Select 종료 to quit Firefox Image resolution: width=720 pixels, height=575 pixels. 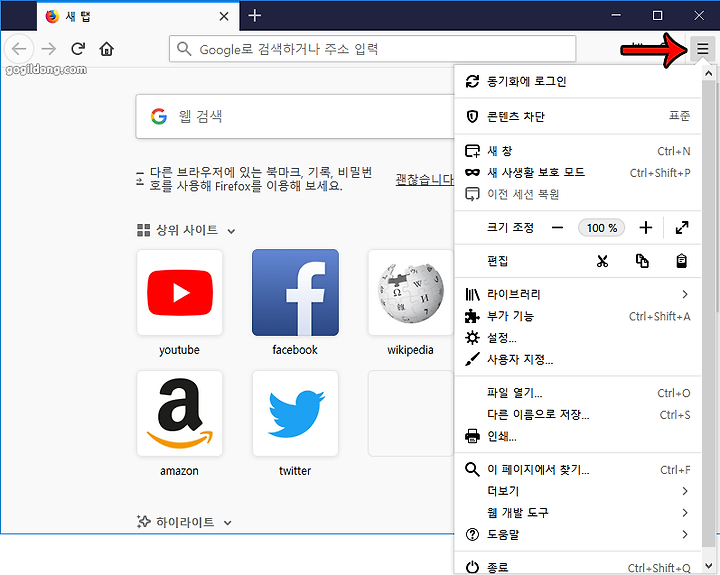578,567
